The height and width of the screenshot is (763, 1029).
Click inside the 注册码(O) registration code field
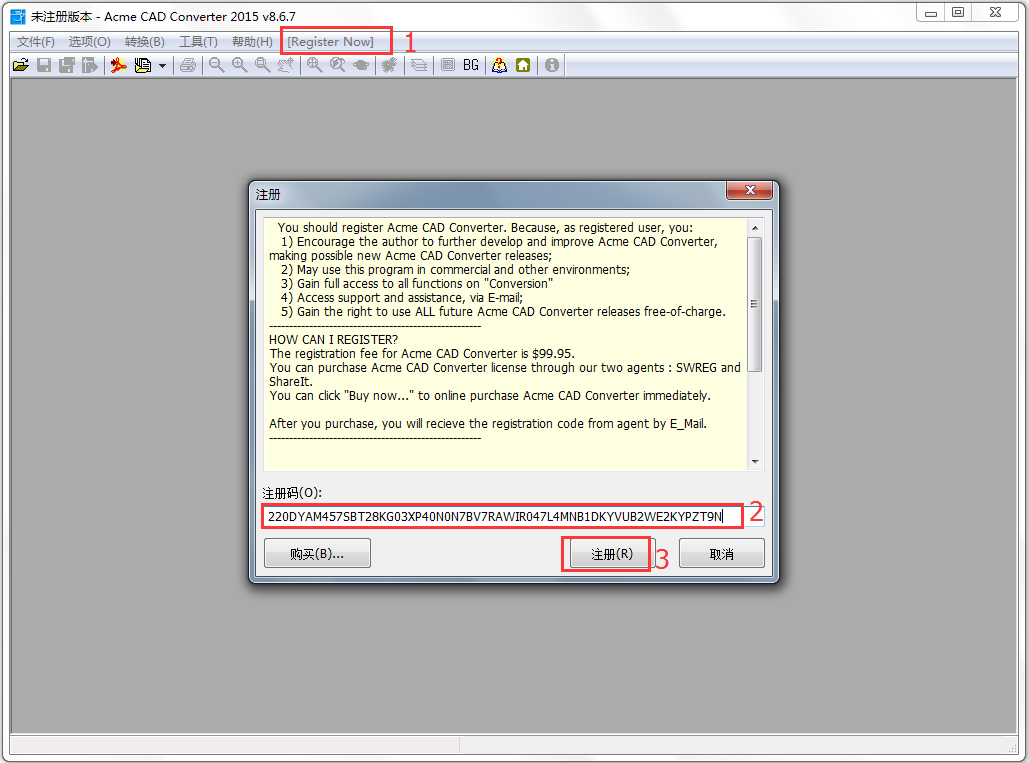(500, 515)
